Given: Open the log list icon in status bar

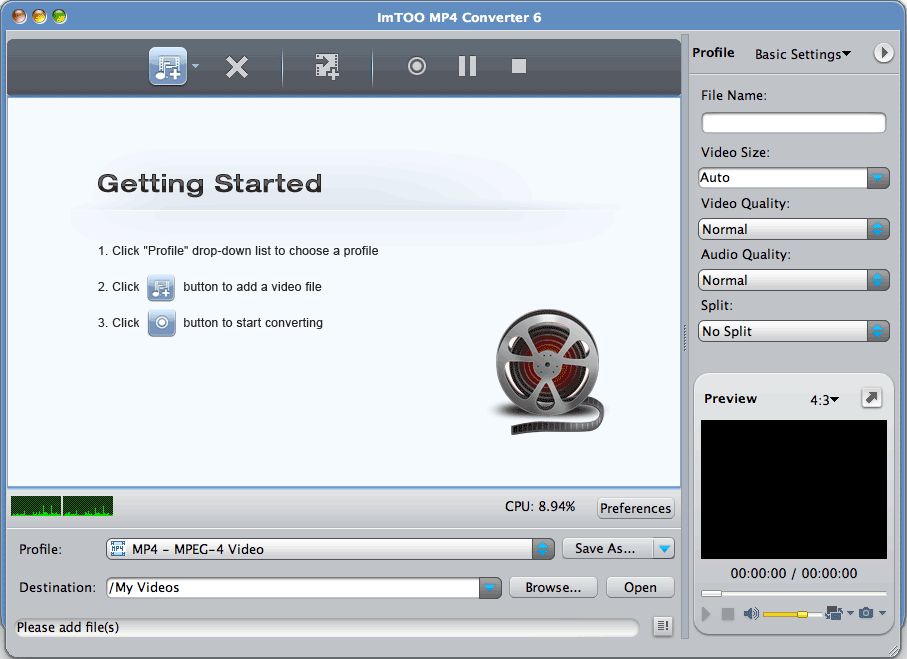Looking at the screenshot, I should (662, 626).
